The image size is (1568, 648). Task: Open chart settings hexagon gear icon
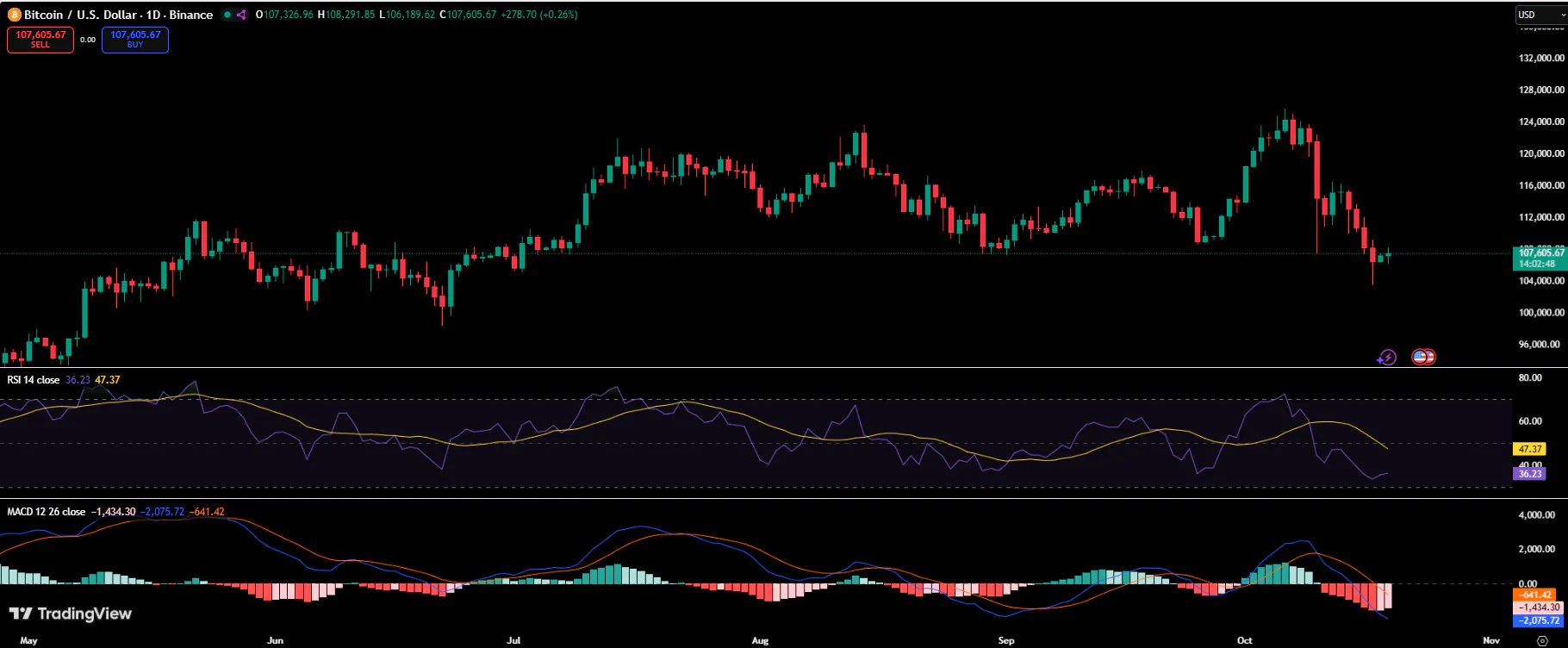pos(1542,640)
